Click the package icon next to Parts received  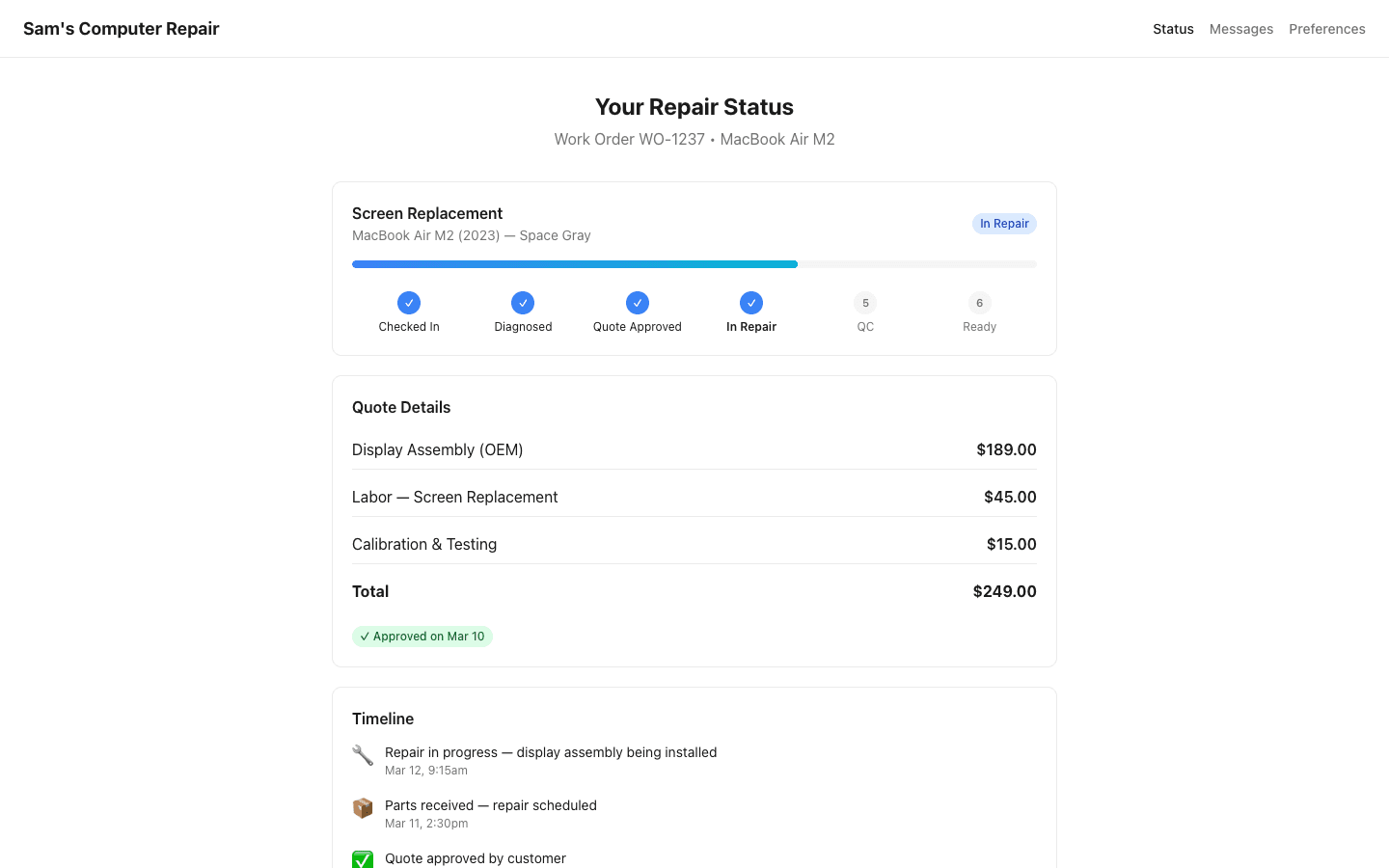[x=363, y=808]
